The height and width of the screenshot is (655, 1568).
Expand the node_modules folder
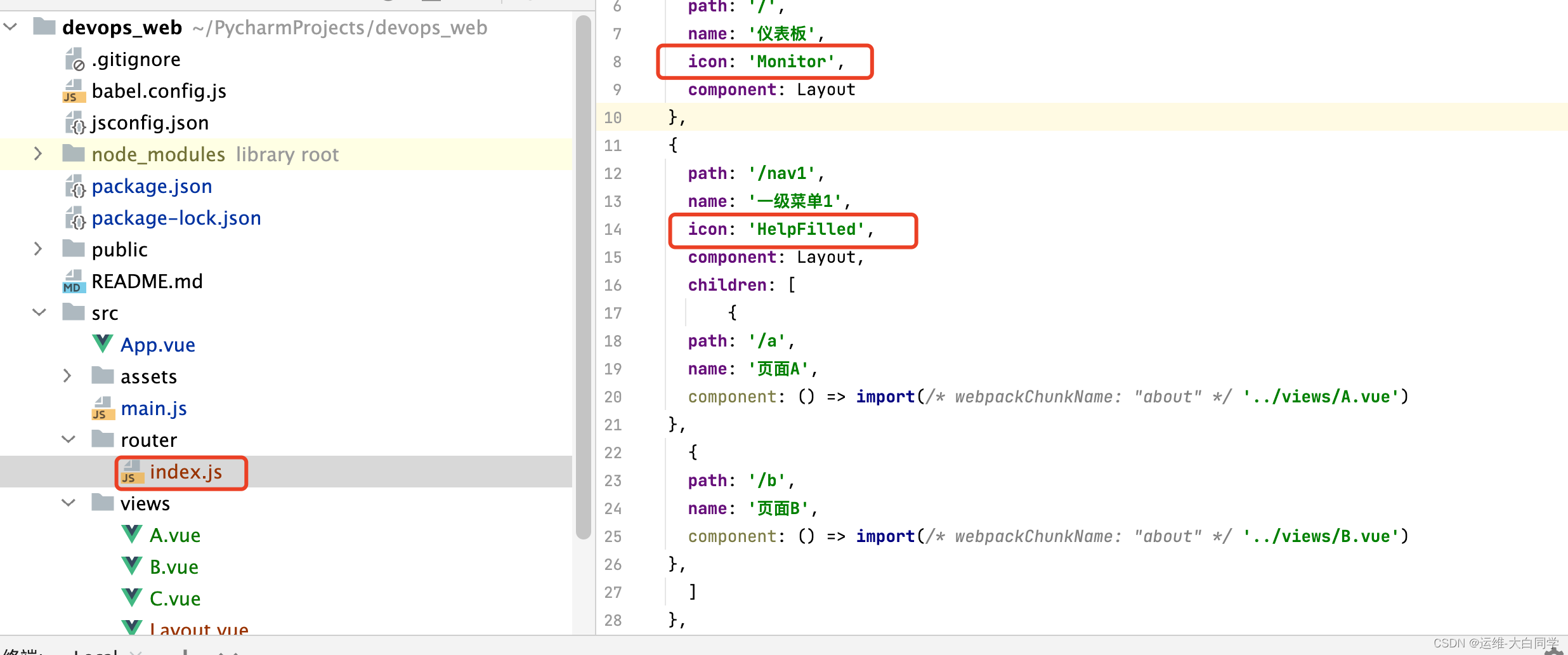[x=38, y=154]
